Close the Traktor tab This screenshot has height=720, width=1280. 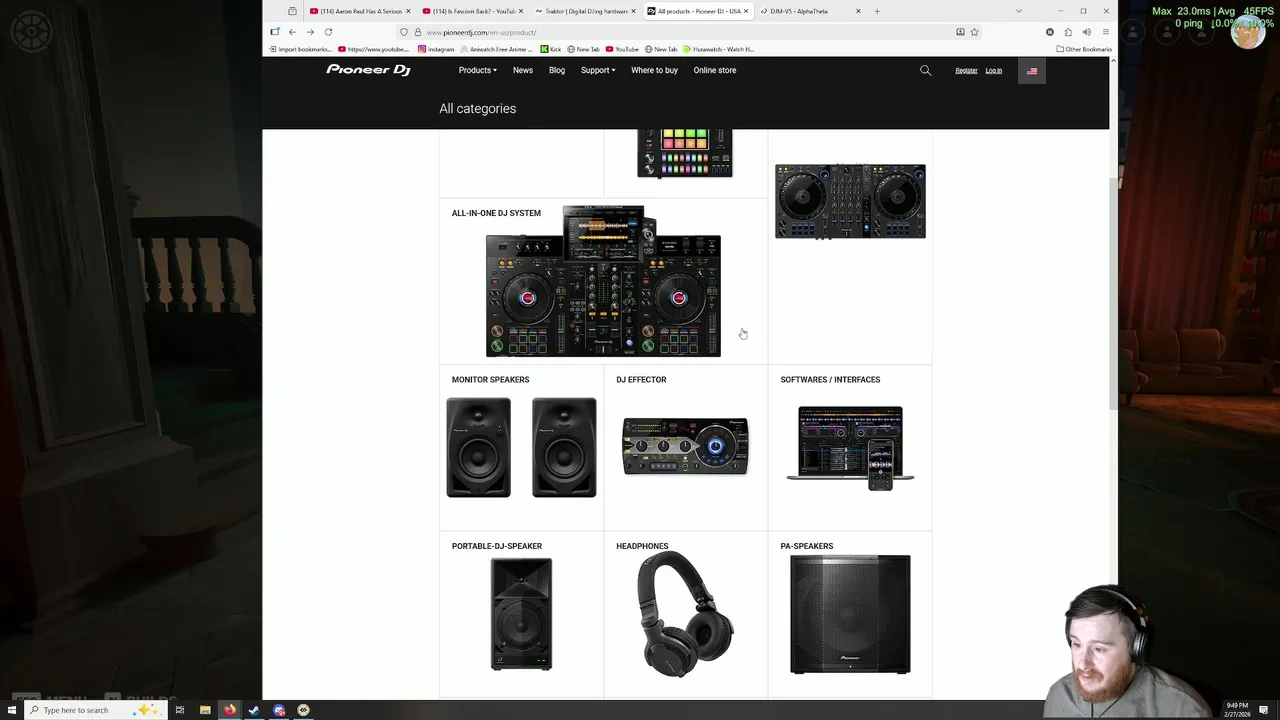[x=633, y=11]
